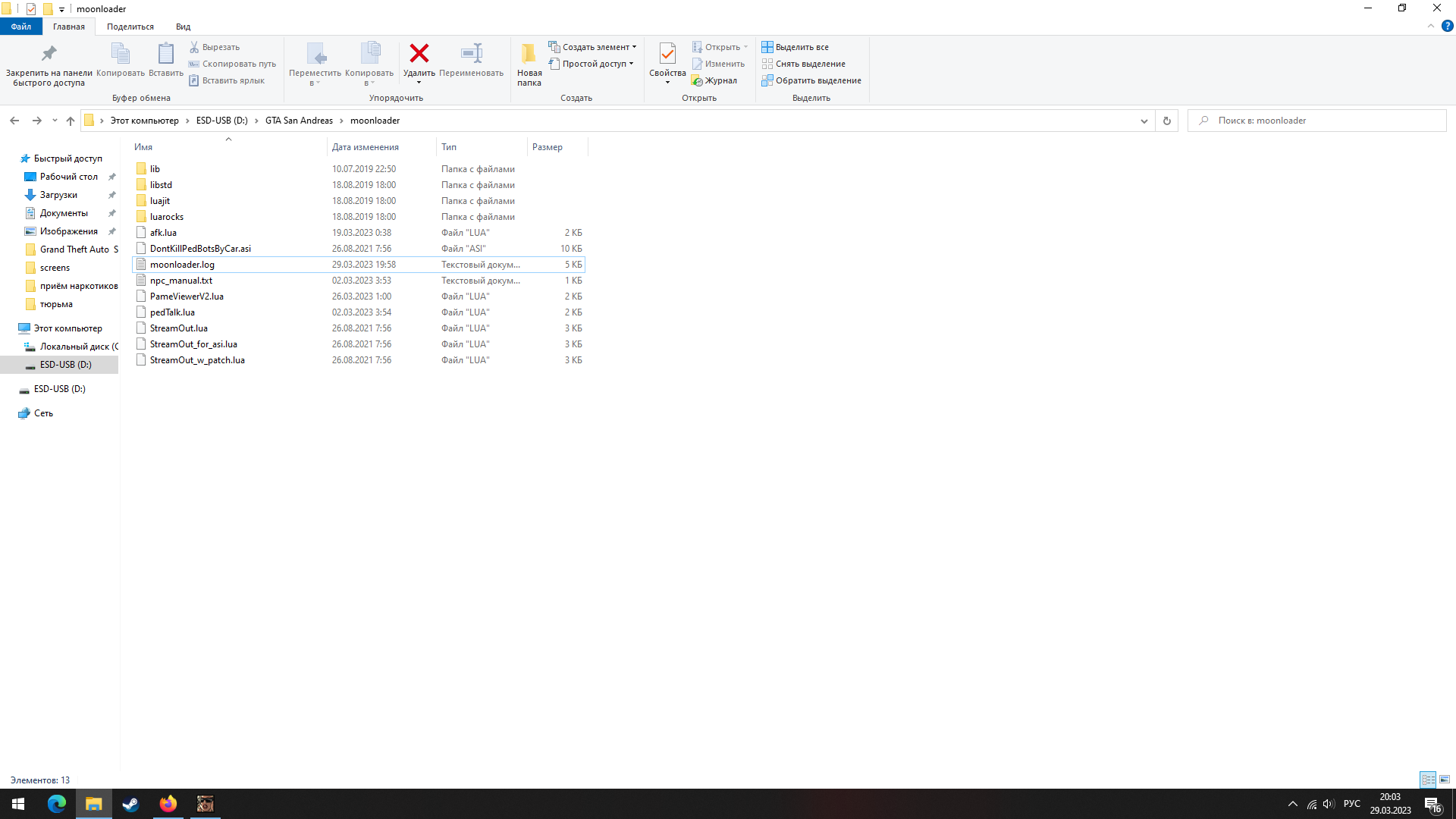This screenshot has width=1456, height=819.
Task: Switch to details view layout icon
Action: 1428,780
